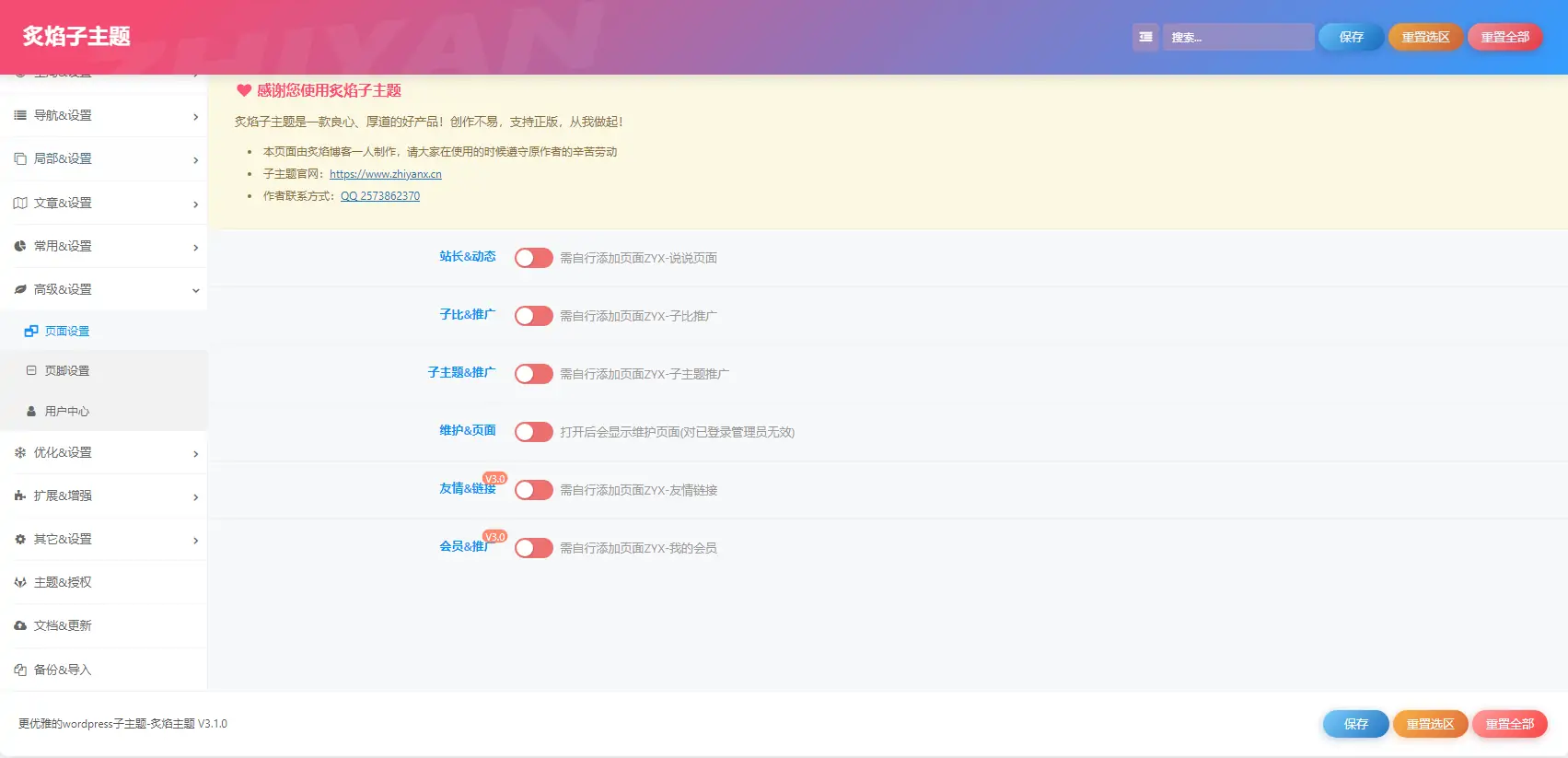The width and height of the screenshot is (1568, 758).
Task: Click the 文章&设置 map icon
Action: click(x=20, y=203)
